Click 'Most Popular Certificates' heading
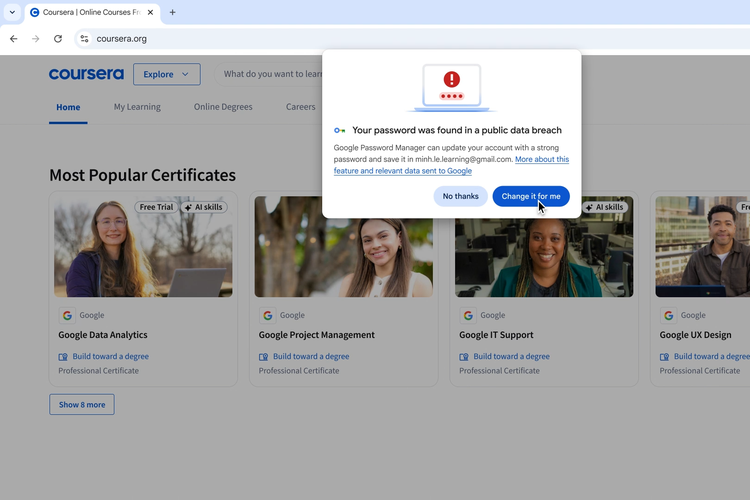This screenshot has height=500, width=750. 143,175
